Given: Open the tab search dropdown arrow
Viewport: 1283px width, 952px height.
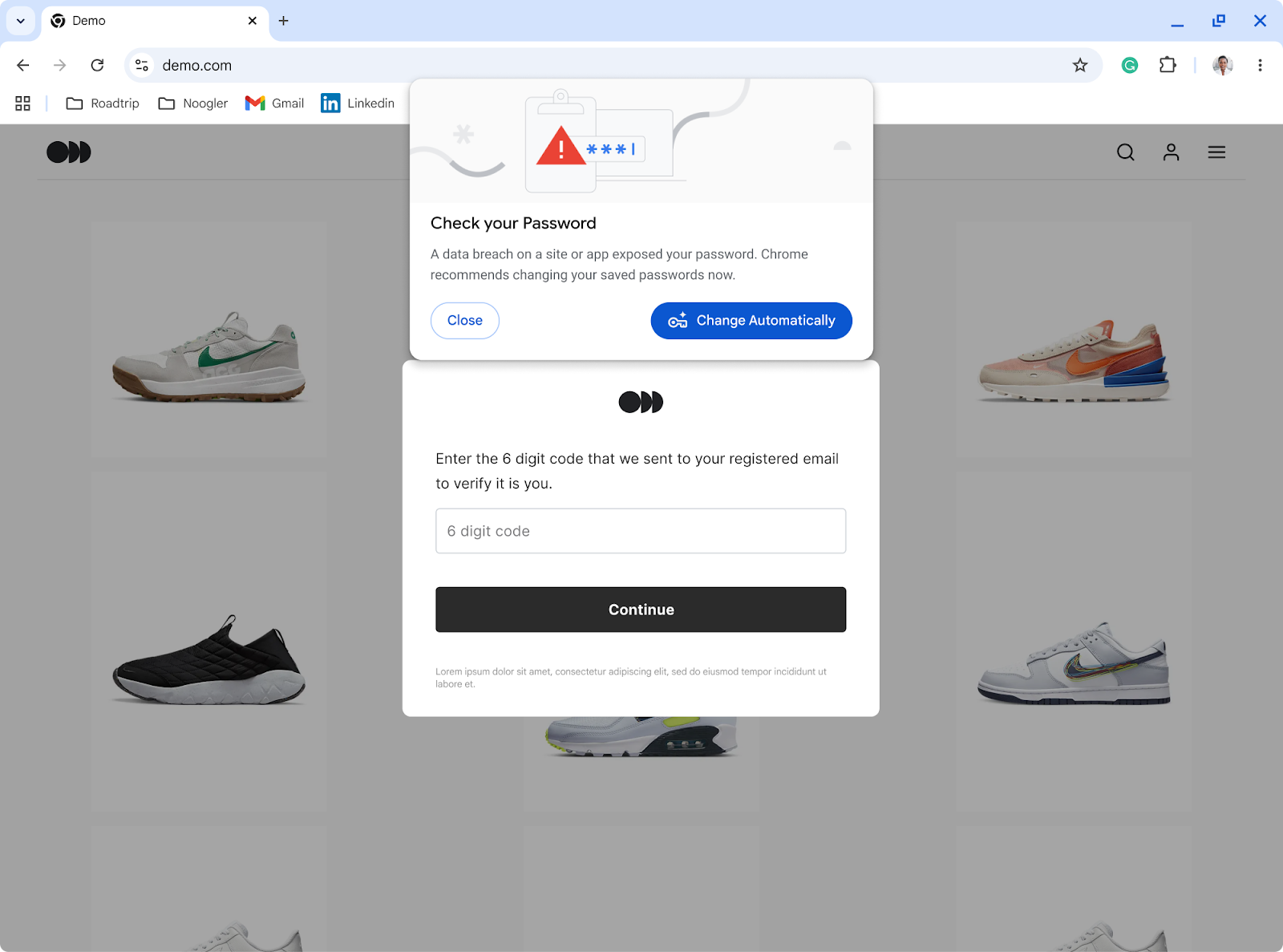Looking at the screenshot, I should click(20, 21).
